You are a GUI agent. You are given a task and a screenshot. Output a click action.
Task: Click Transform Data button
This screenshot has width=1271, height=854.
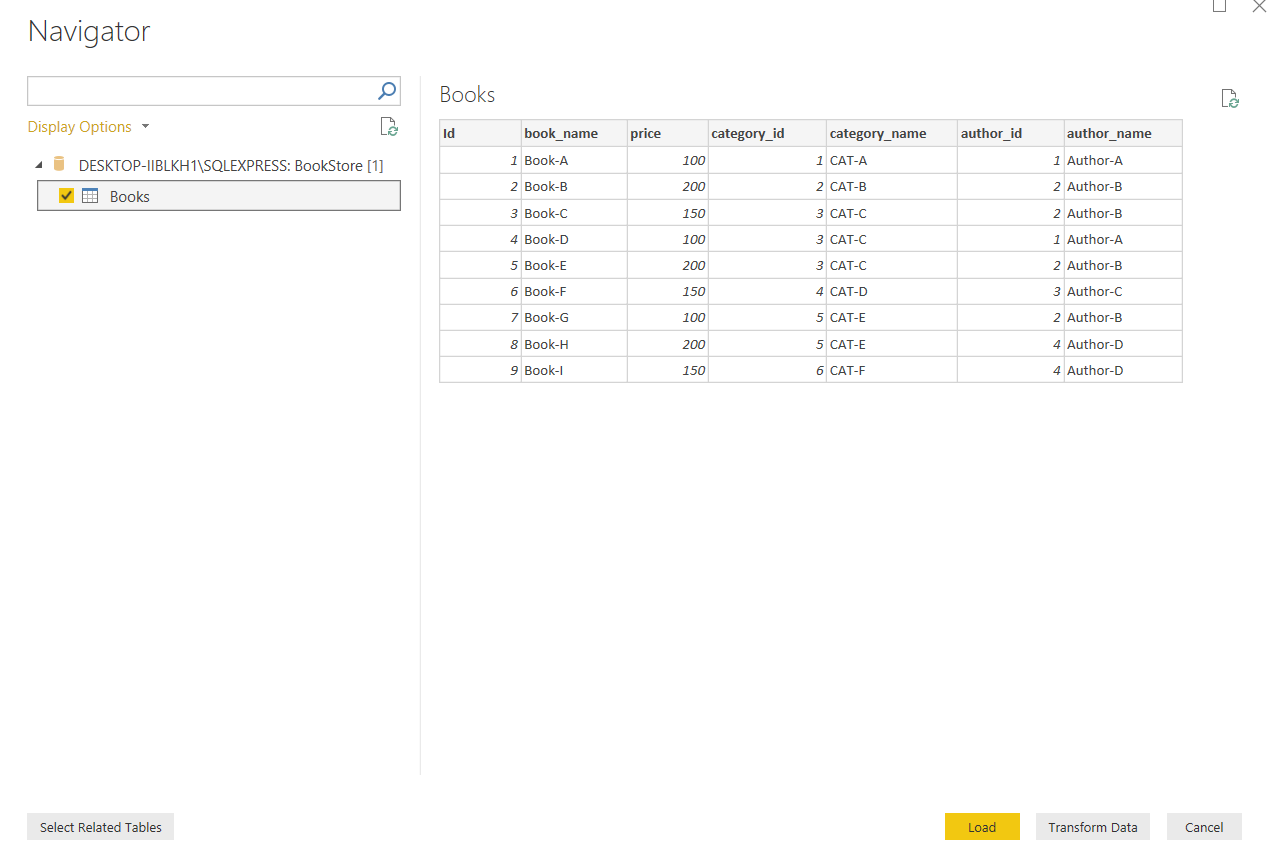[1093, 827]
